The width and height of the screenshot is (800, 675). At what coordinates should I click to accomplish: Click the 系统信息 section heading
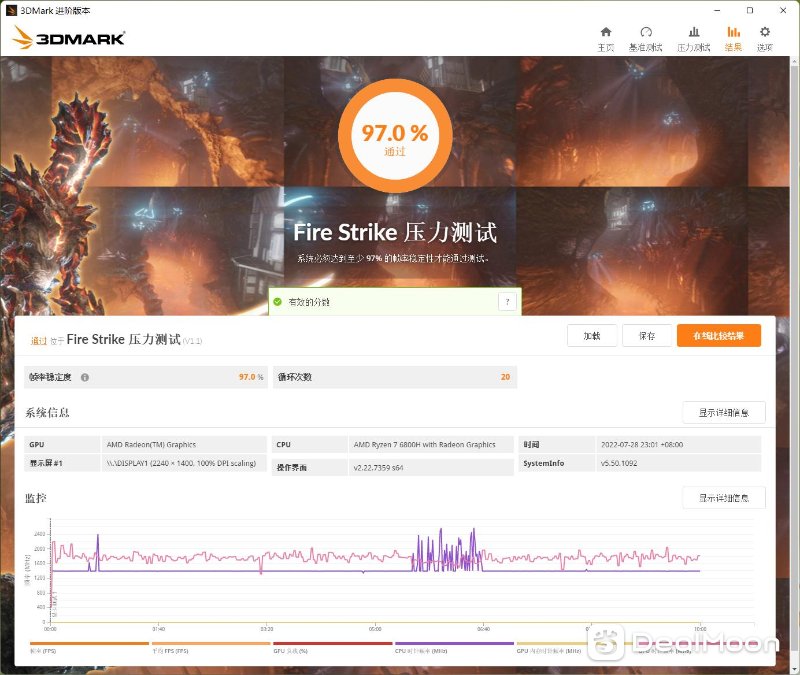pos(47,413)
